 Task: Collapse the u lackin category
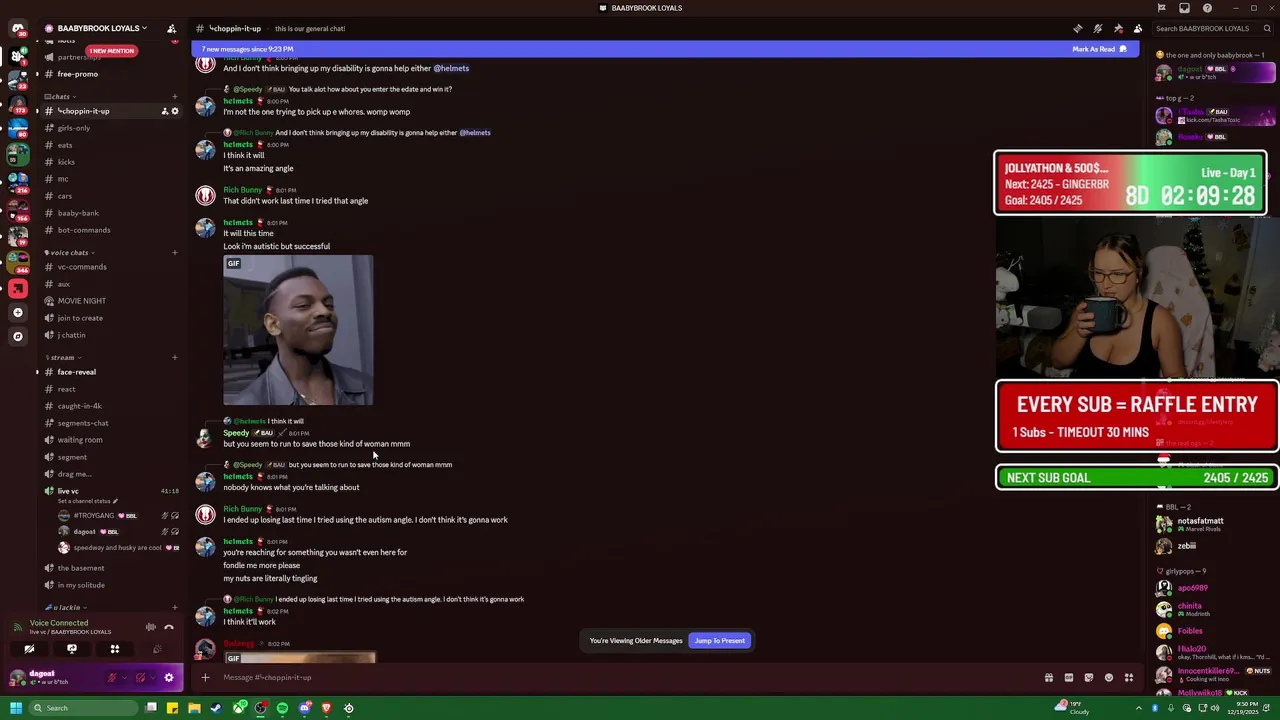point(66,607)
